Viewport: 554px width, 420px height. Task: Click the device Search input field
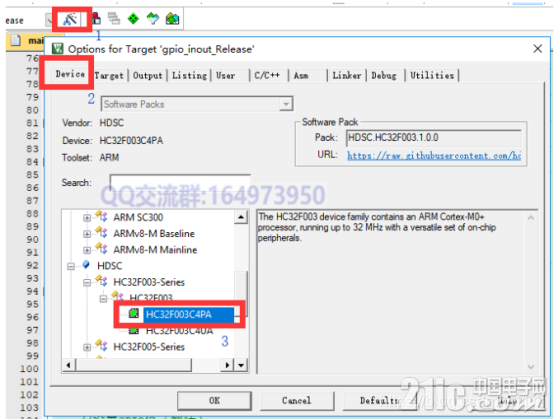(180, 182)
